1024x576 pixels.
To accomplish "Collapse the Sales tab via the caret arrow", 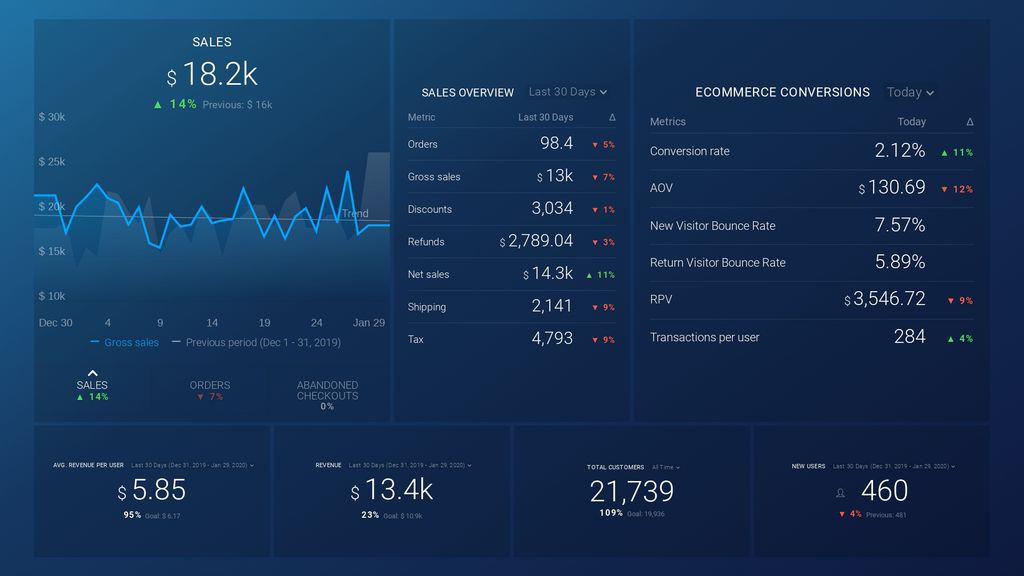I will pyautogui.click(x=93, y=372).
